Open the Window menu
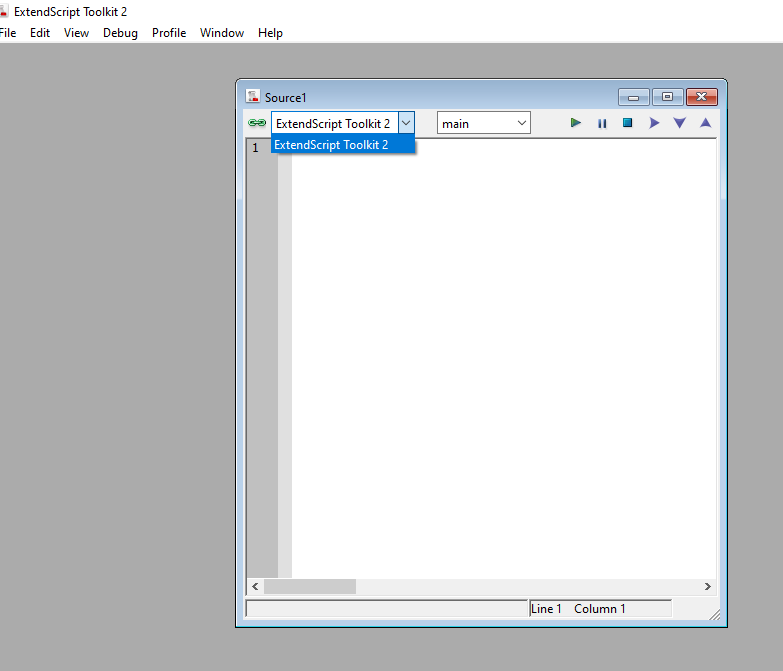783x671 pixels. (x=222, y=33)
